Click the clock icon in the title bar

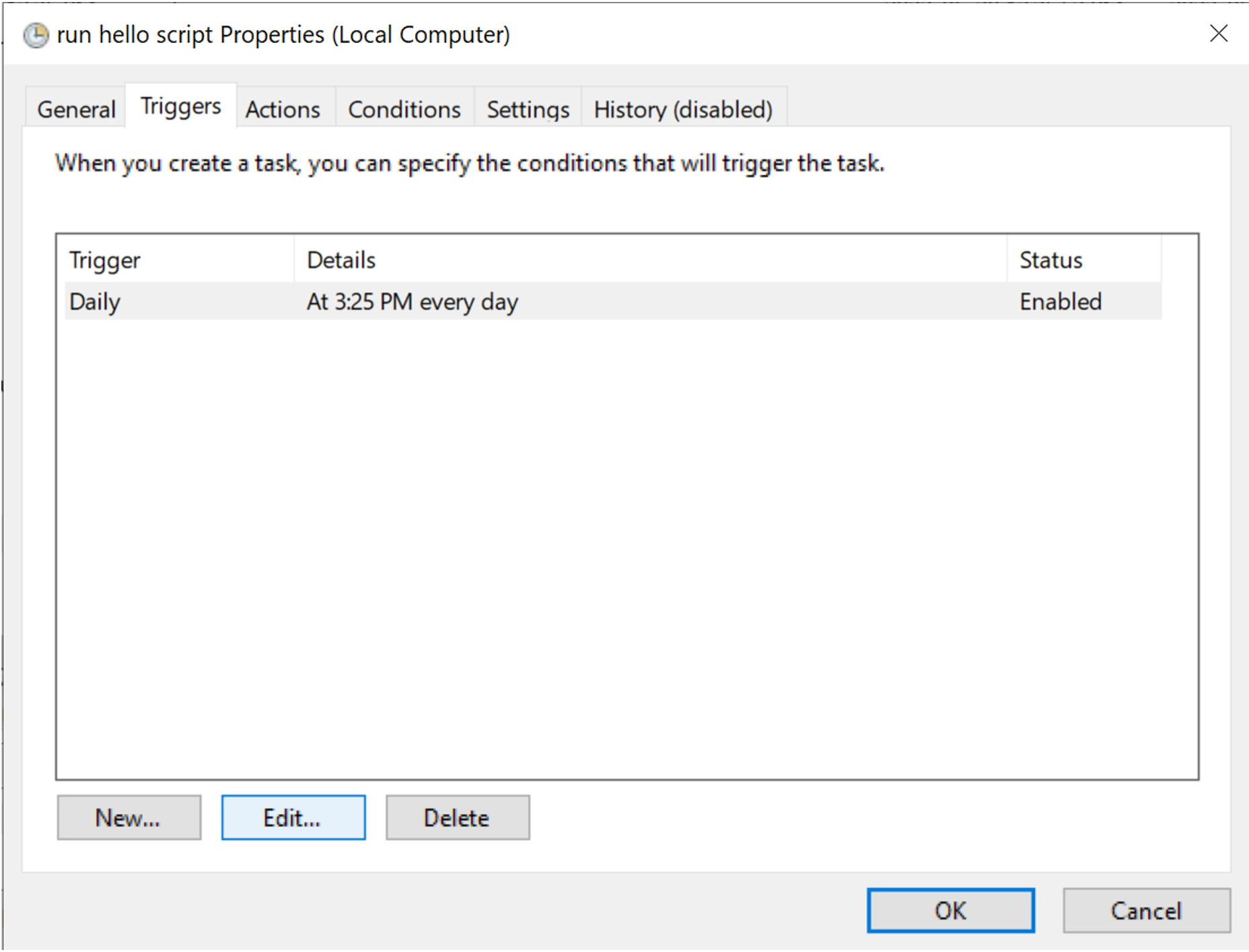36,35
